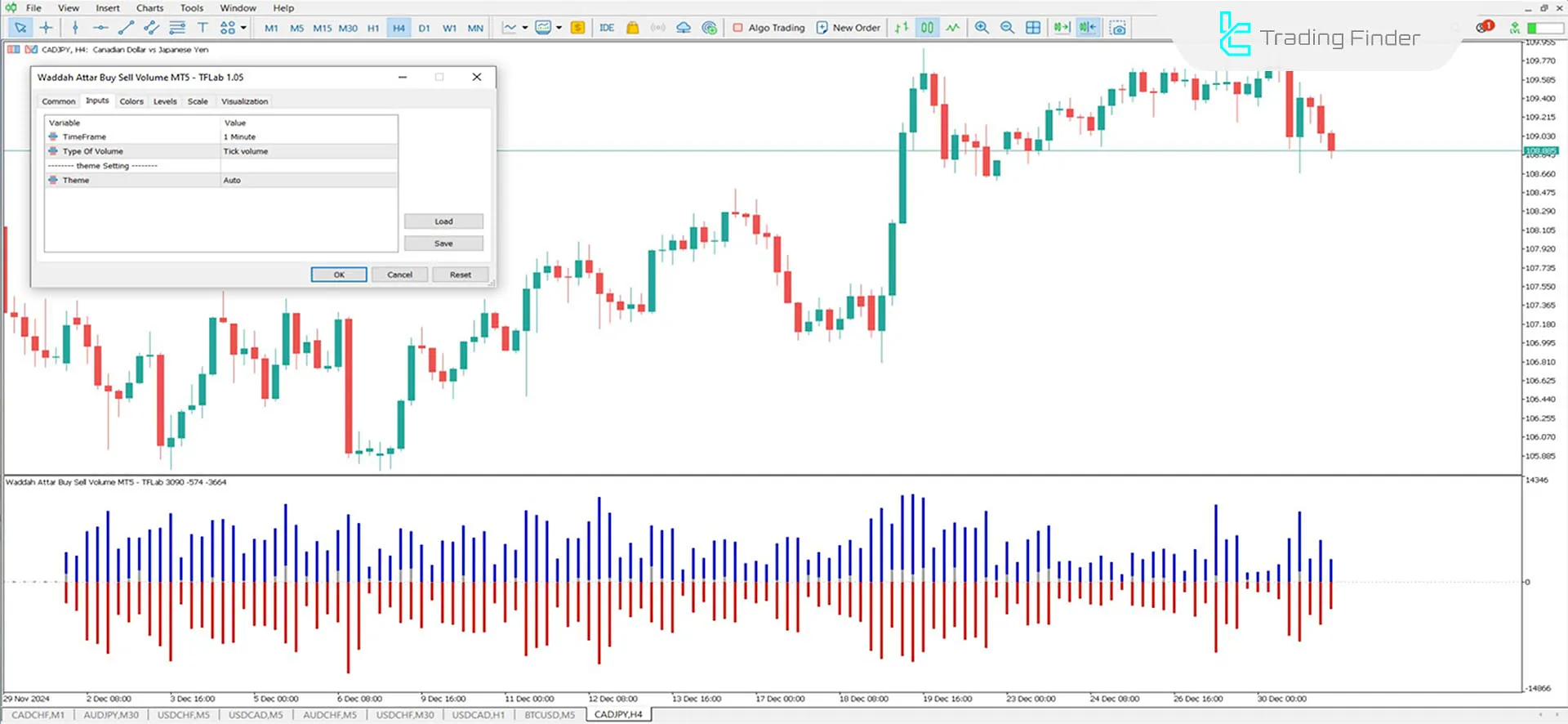The width and height of the screenshot is (1568, 724).
Task: Switch chart to MN timeframe
Action: point(475,28)
